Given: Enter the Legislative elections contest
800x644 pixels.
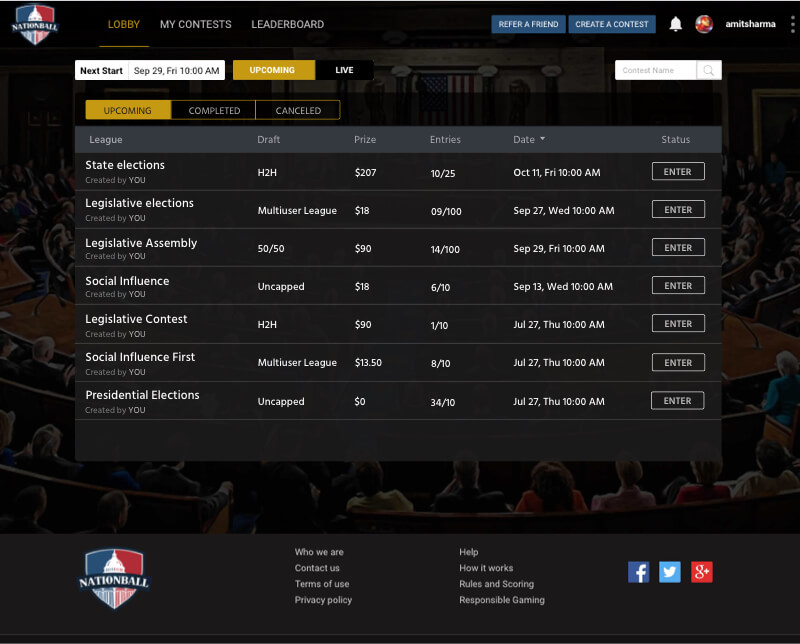Looking at the screenshot, I should (x=678, y=209).
